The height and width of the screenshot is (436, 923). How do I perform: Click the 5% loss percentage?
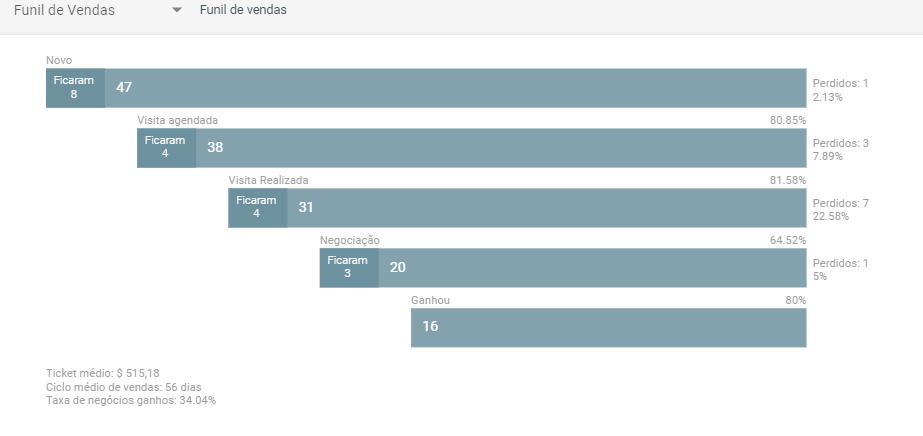(820, 277)
